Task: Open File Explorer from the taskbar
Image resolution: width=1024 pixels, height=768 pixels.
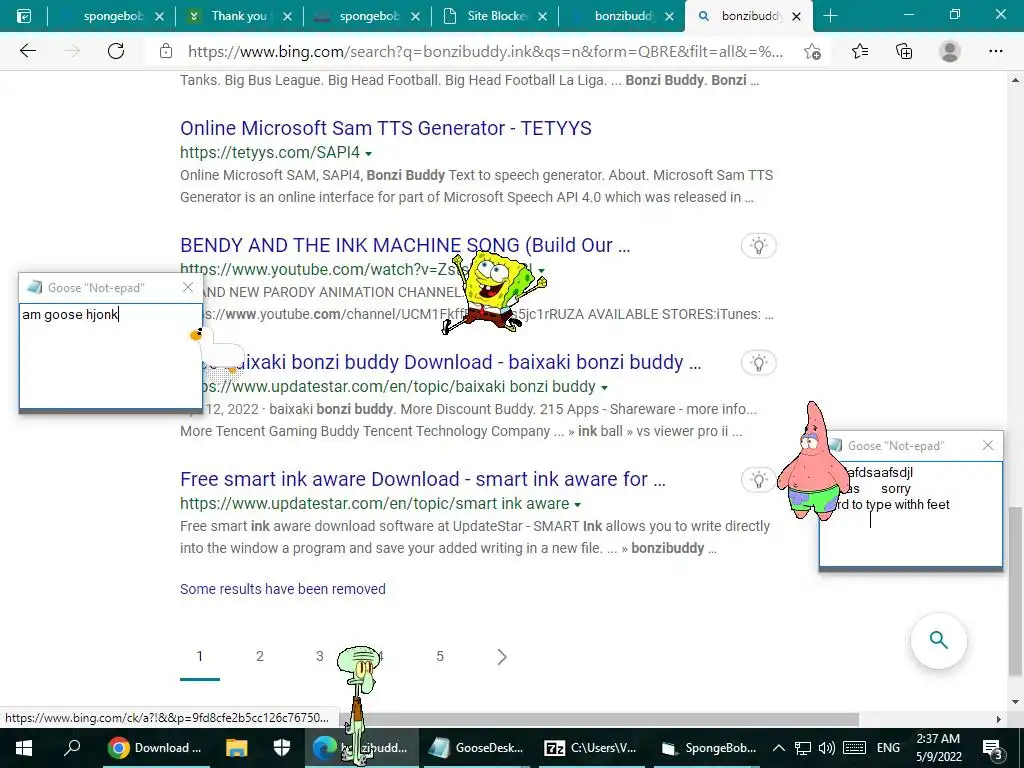Action: point(236,748)
